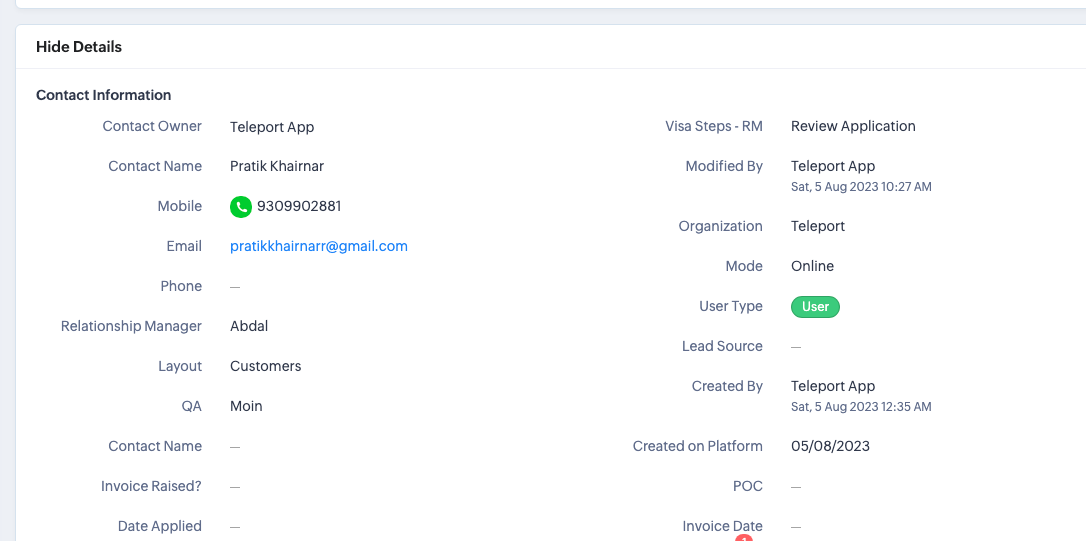This screenshot has height=541, width=1086.
Task: Click the QA value Moin
Action: point(246,406)
